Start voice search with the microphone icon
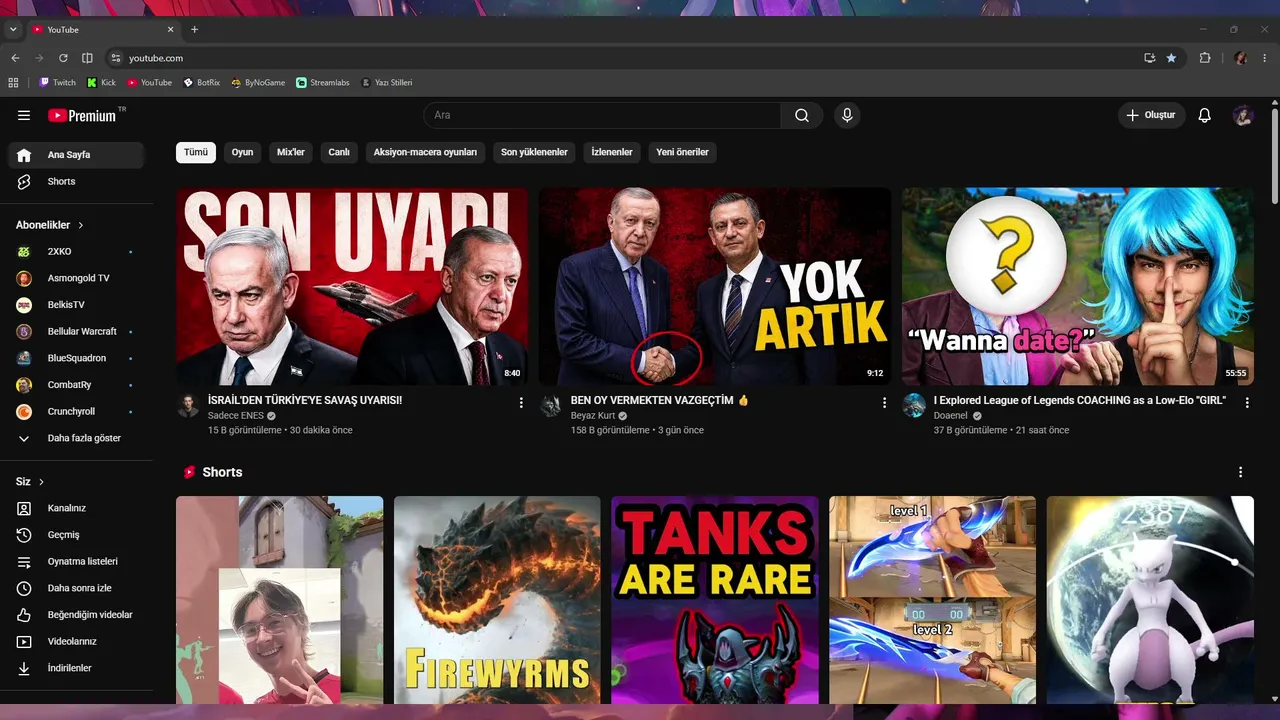The height and width of the screenshot is (720, 1280). coord(847,115)
